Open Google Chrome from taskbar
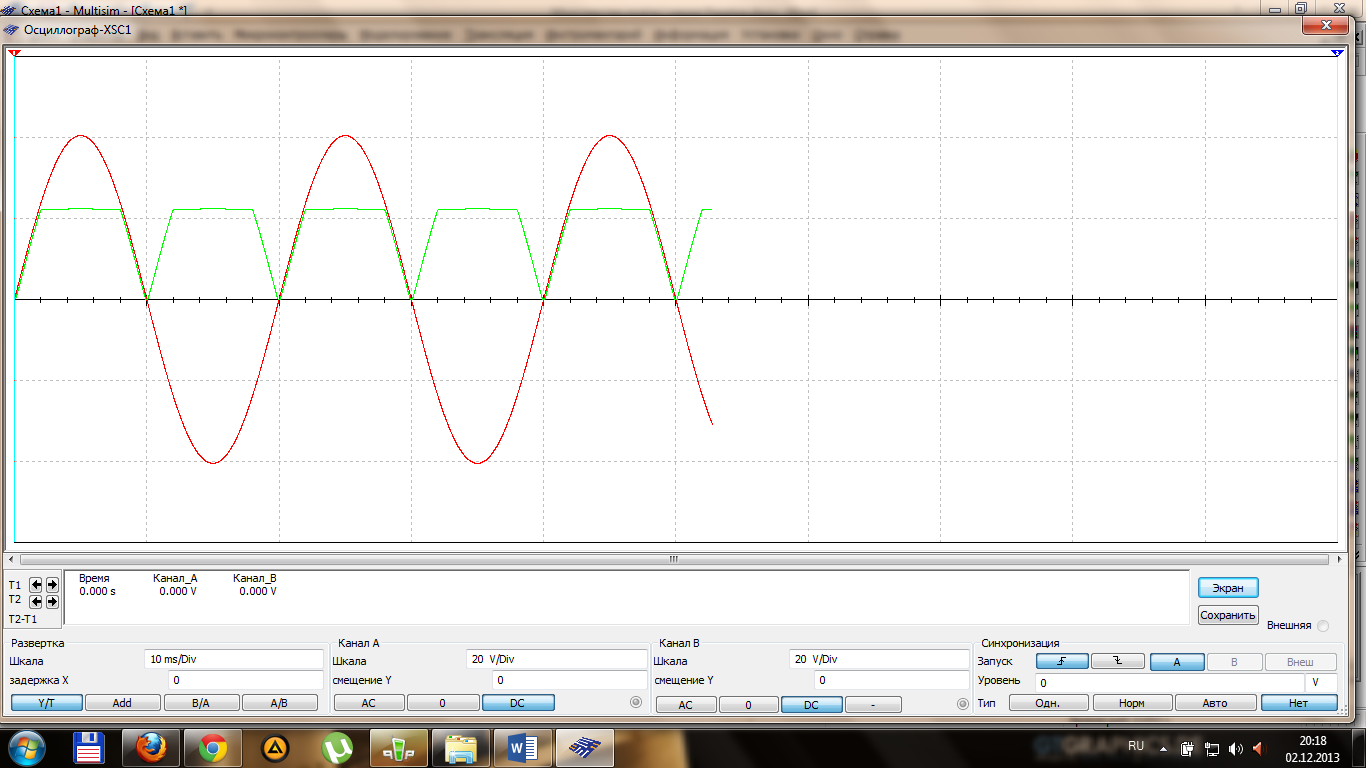This screenshot has width=1366, height=768. tap(213, 747)
